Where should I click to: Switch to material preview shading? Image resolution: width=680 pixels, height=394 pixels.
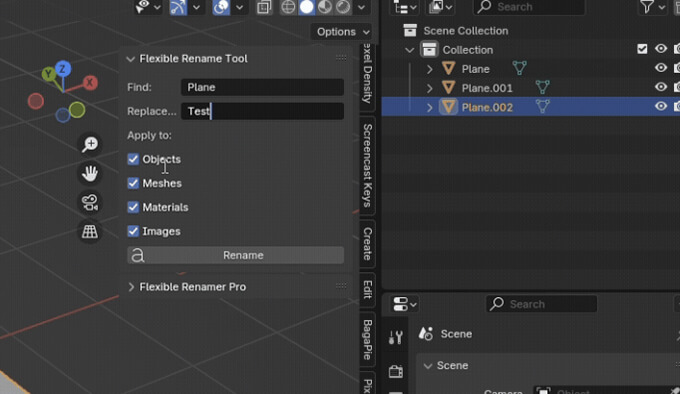point(325,7)
